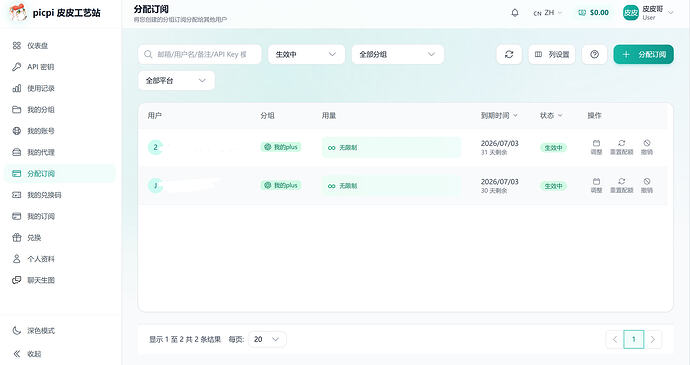Sort by the 到期时间 column header
Viewport: 690px width, 365px height.
499,115
